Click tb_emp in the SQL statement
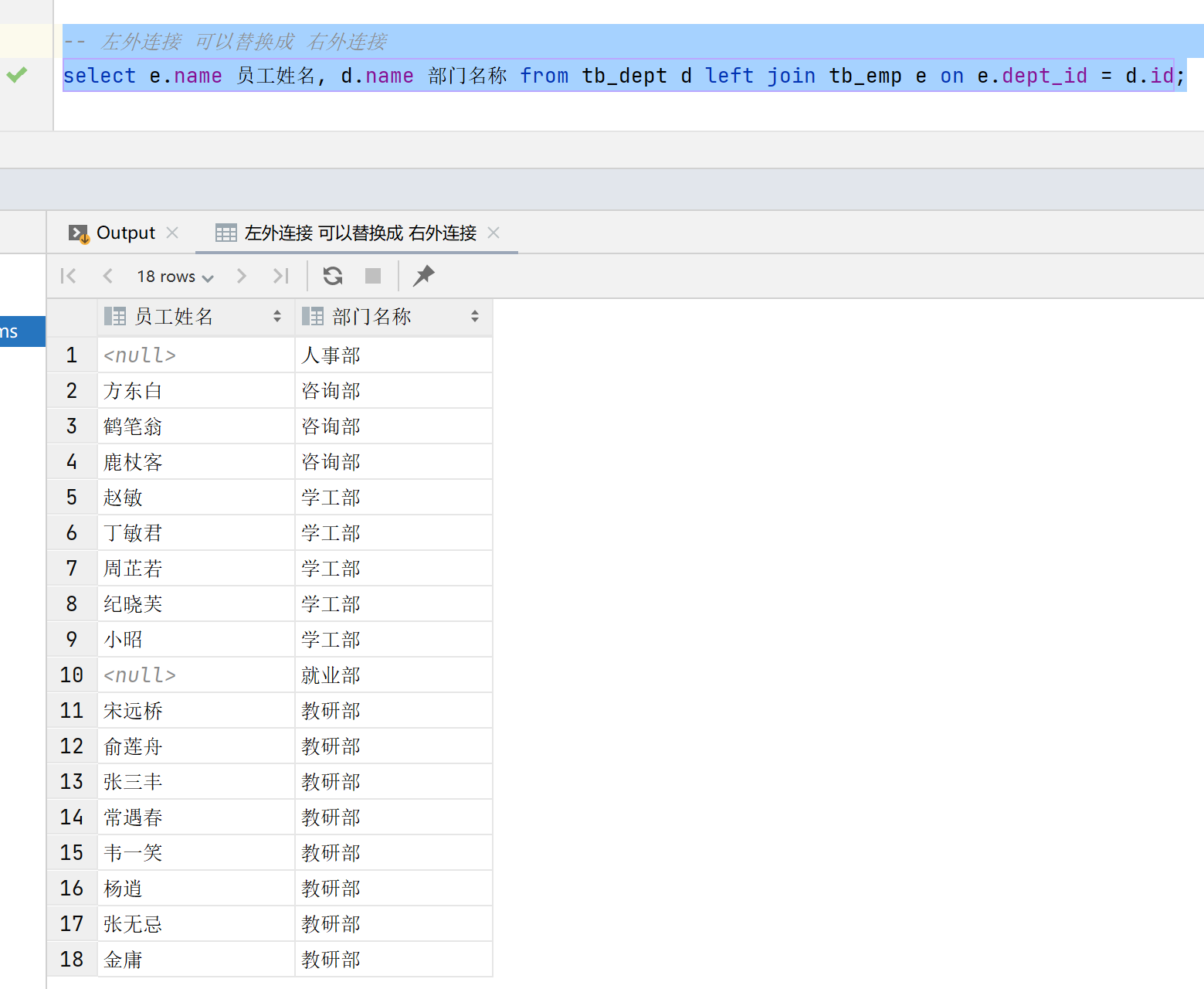The height and width of the screenshot is (989, 1204). pyautogui.click(x=865, y=76)
